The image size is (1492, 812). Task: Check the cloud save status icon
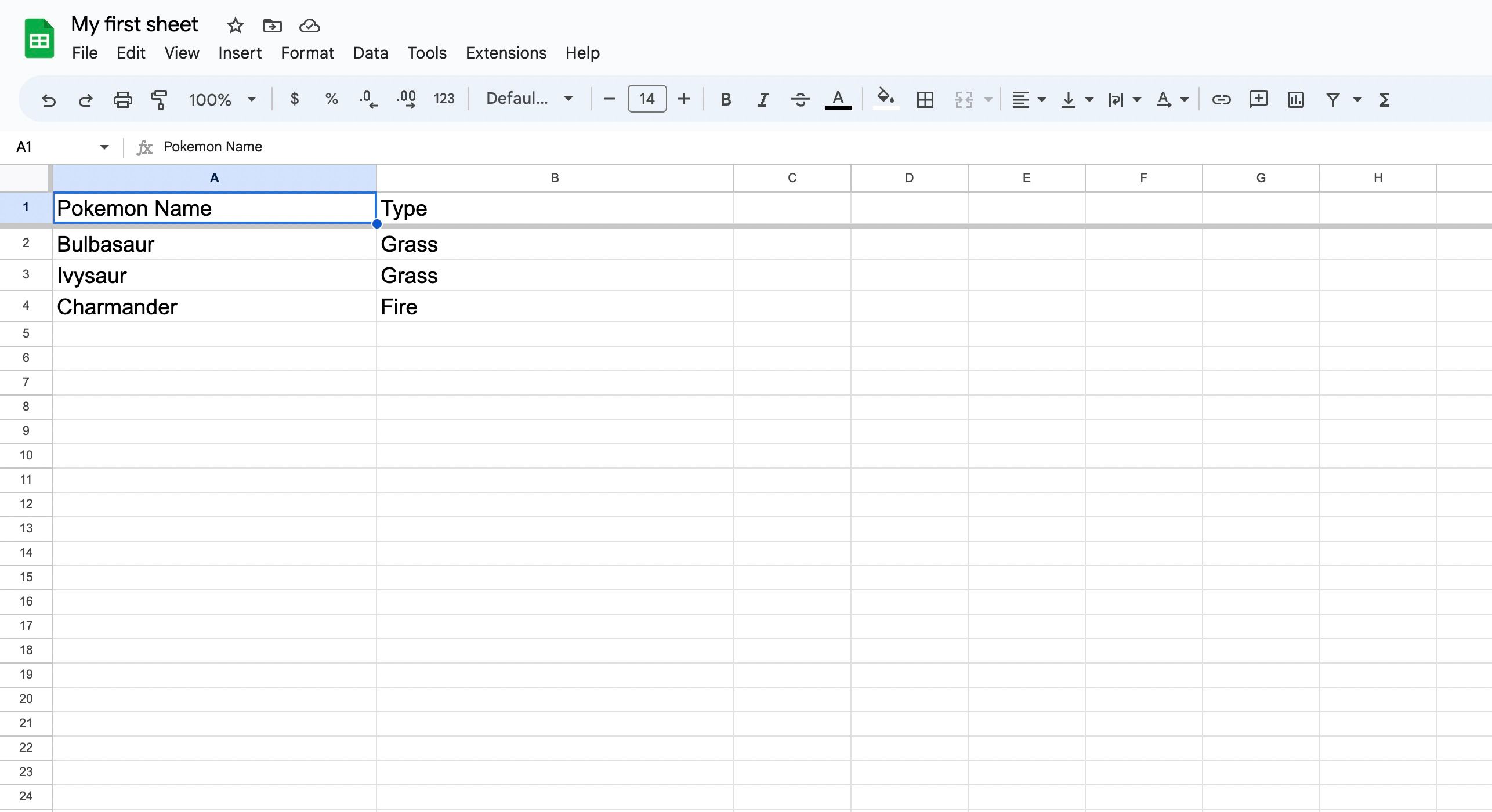(310, 26)
